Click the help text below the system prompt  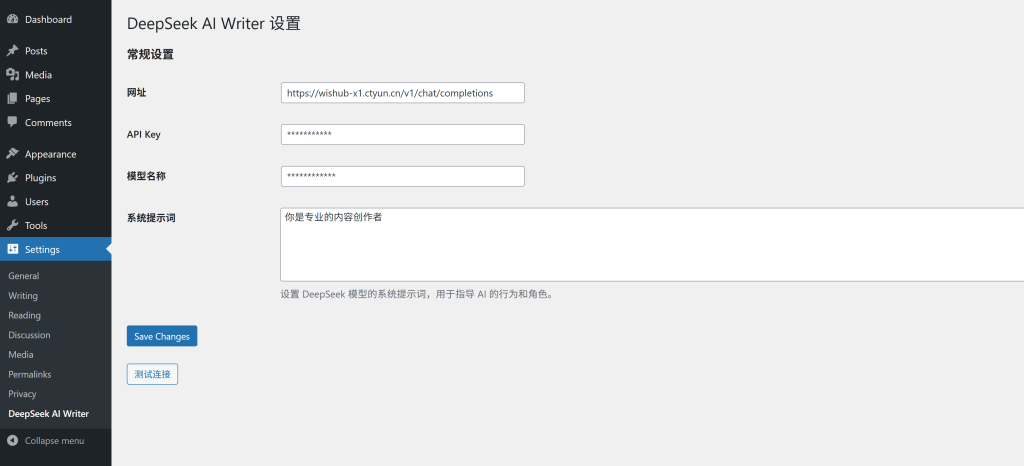419,294
